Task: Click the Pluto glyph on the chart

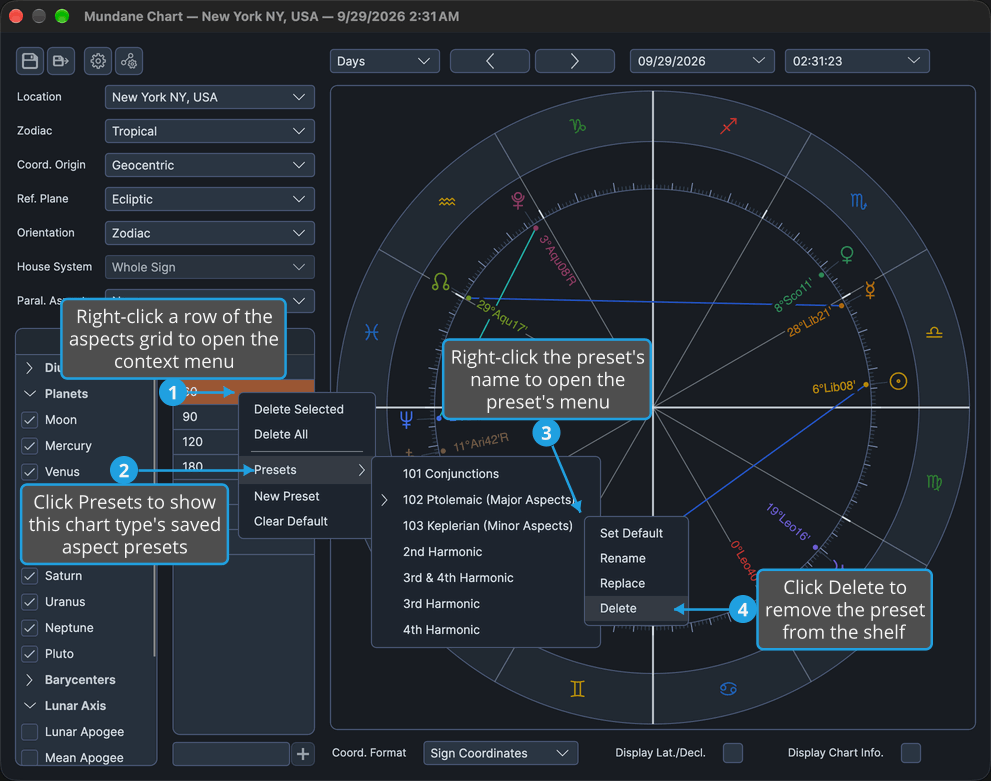Action: 518,201
